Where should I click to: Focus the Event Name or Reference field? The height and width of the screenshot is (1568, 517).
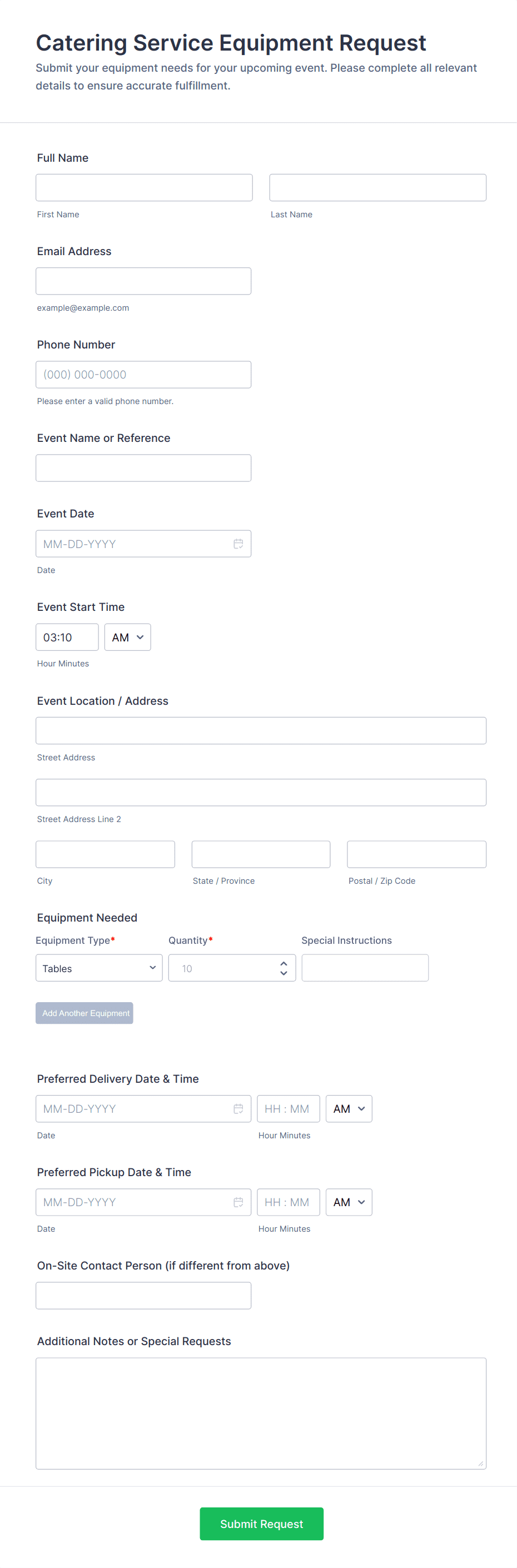coord(143,468)
